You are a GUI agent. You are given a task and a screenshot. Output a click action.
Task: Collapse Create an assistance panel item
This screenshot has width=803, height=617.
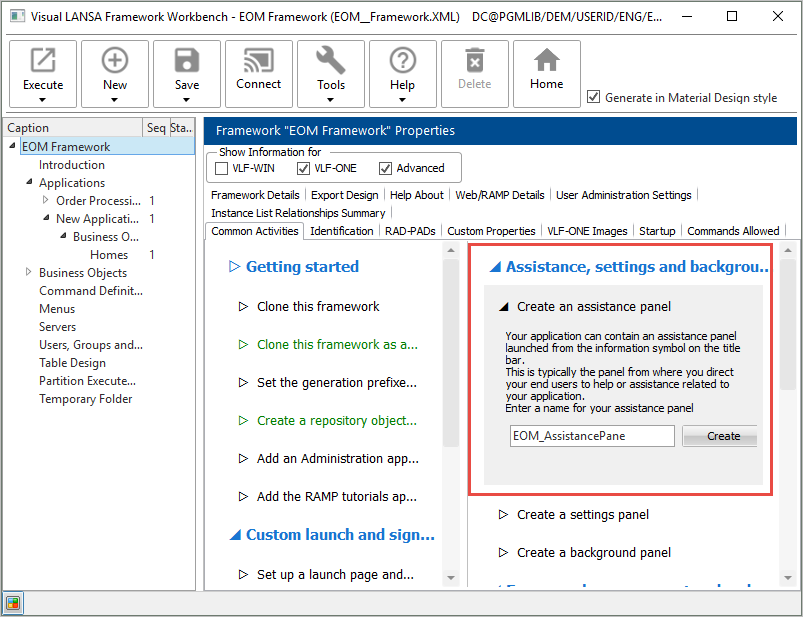[503, 307]
